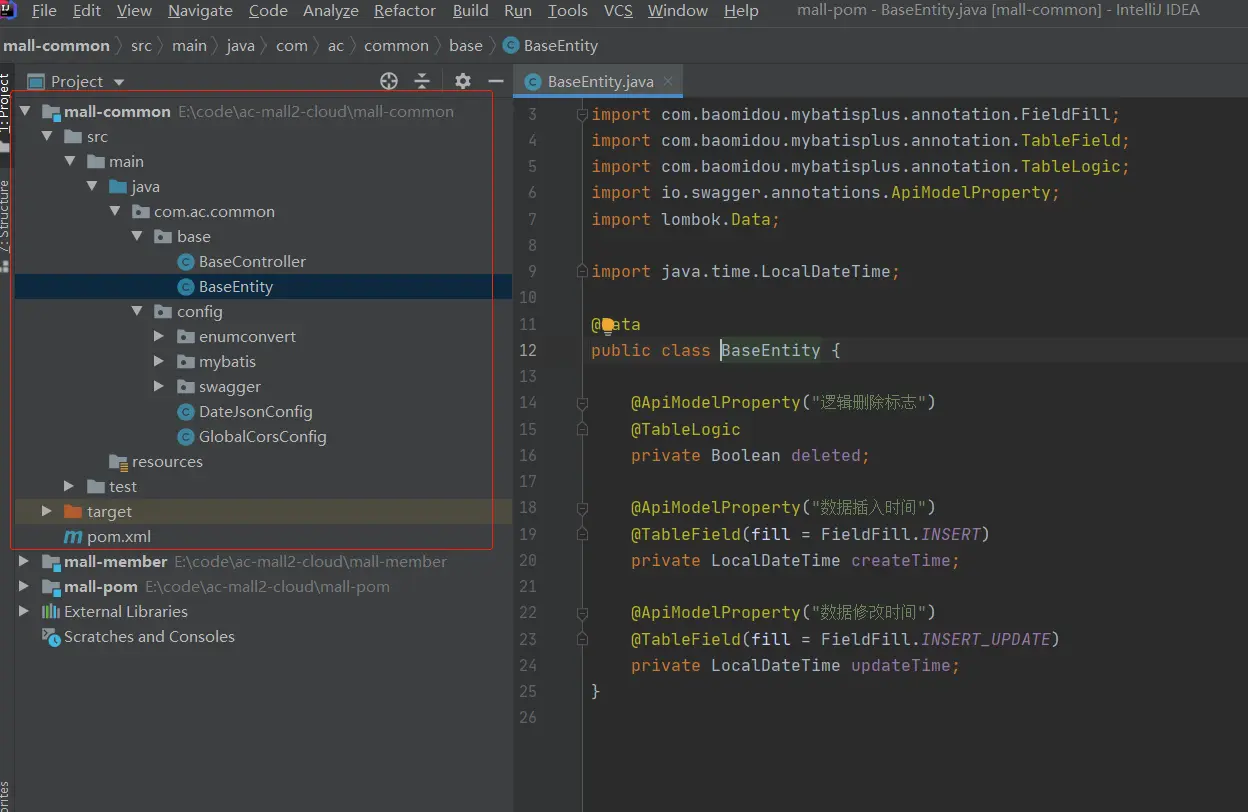
Task: Click the createTime field in code
Action: (x=900, y=560)
